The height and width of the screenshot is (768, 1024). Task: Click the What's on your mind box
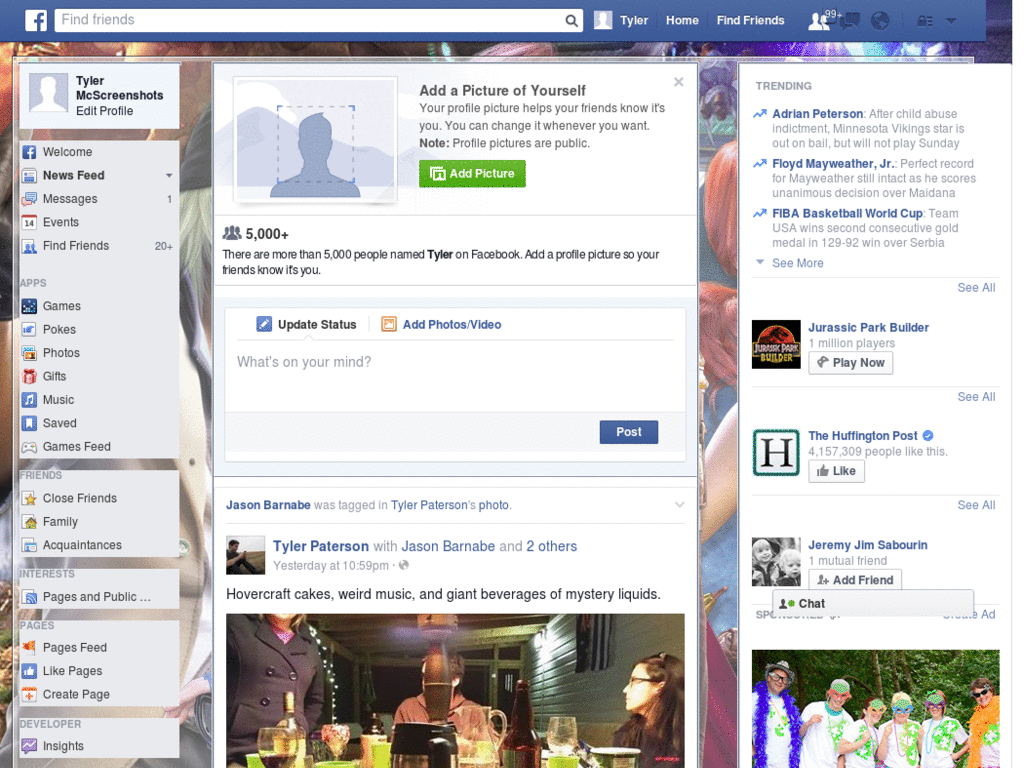pos(455,376)
